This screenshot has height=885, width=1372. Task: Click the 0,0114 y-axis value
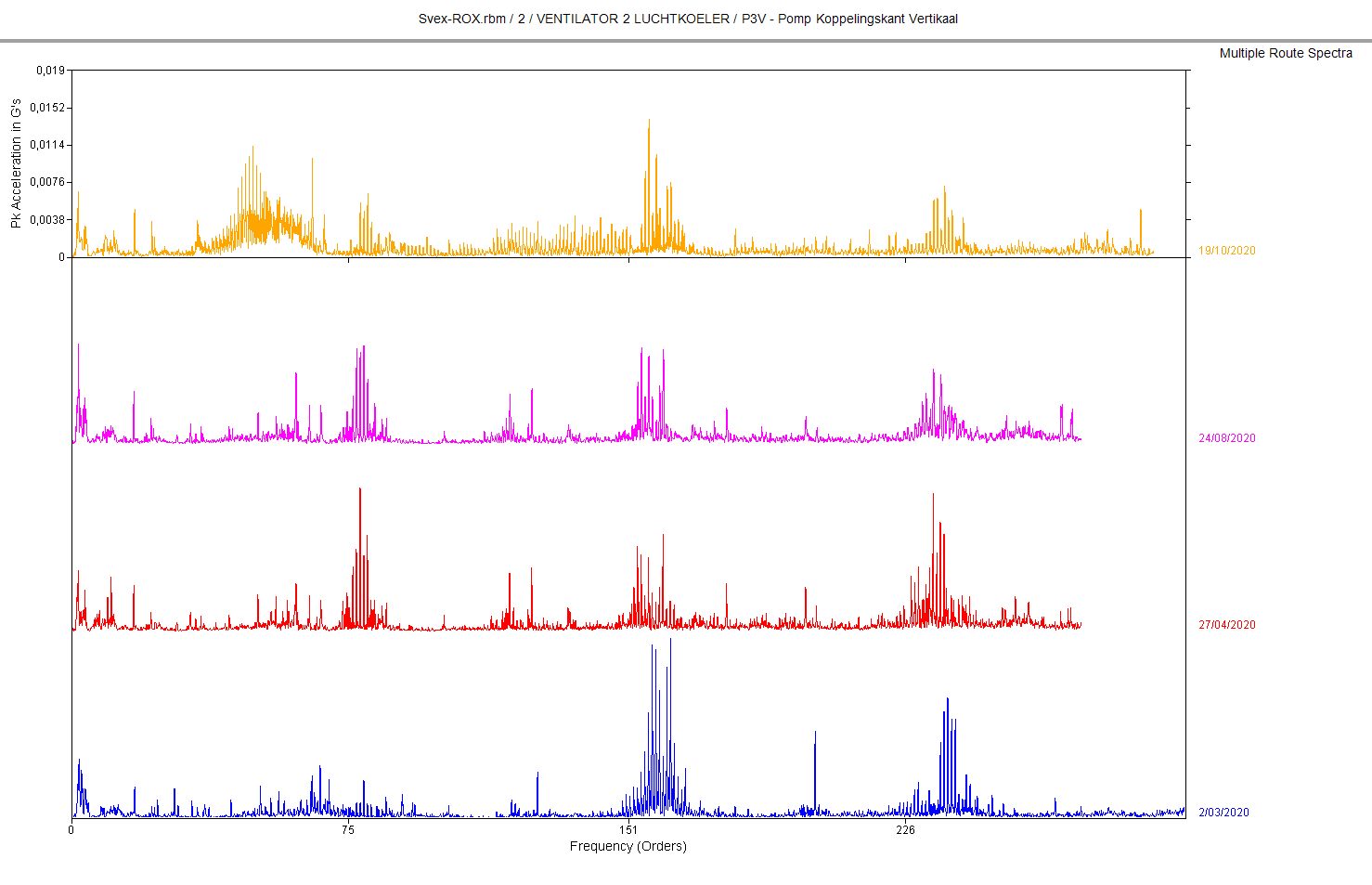click(x=47, y=145)
